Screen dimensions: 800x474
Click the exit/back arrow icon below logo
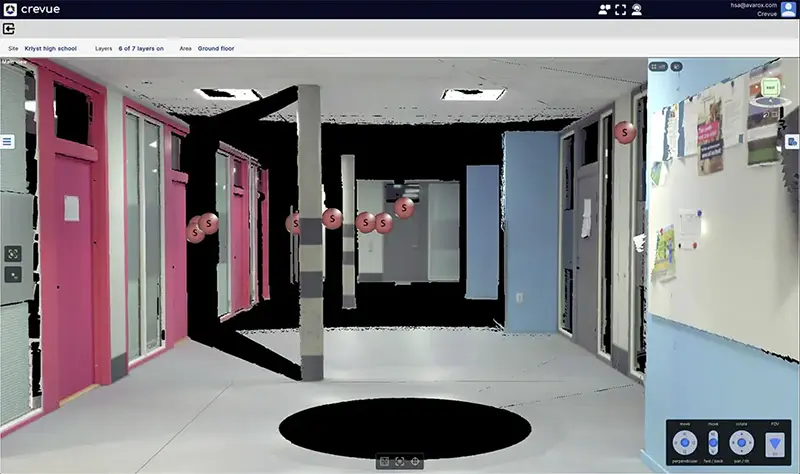9,29
